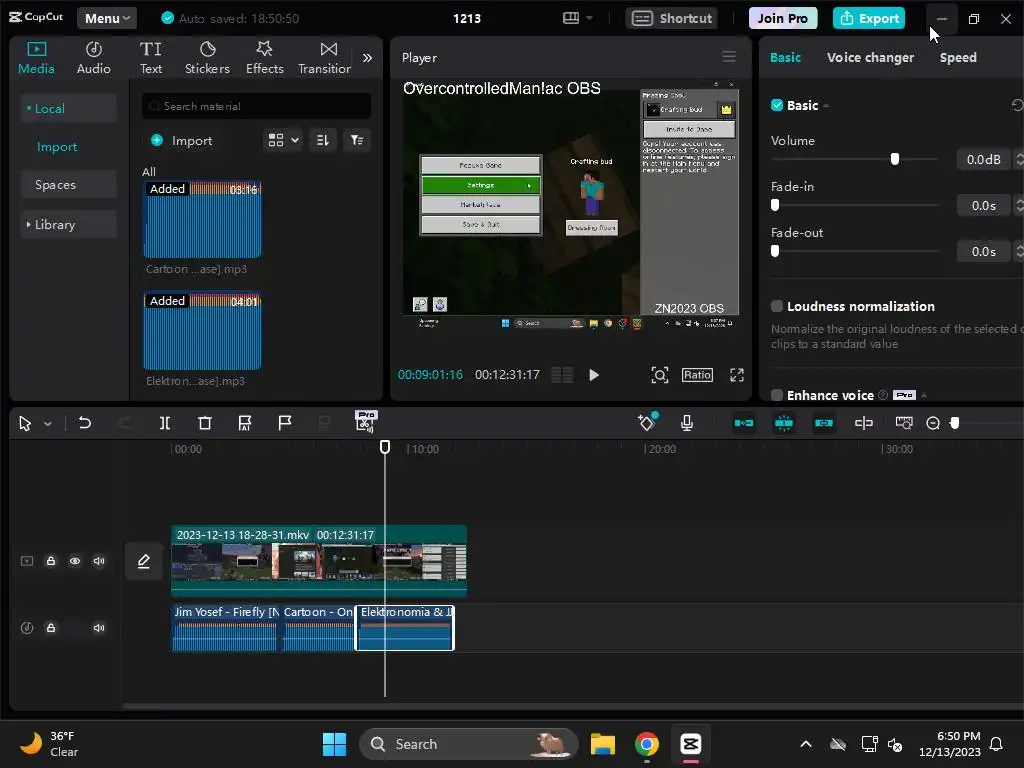The image size is (1024, 768).
Task: Lock the audio track
Action: click(50, 628)
